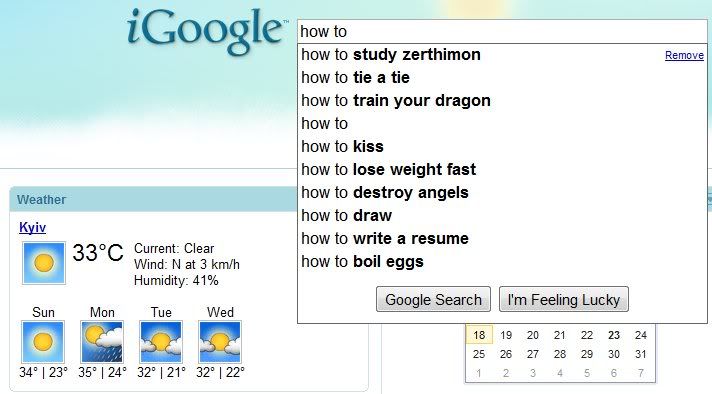The image size is (712, 394).
Task: Remove the zerthimon search suggestion
Action: pyautogui.click(x=684, y=55)
